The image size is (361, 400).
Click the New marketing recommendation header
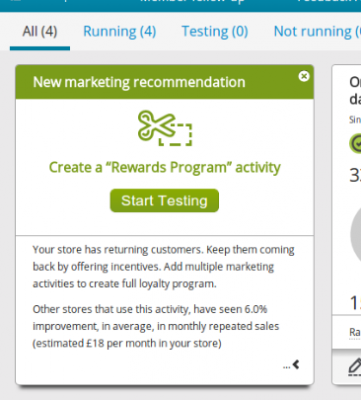point(165,82)
